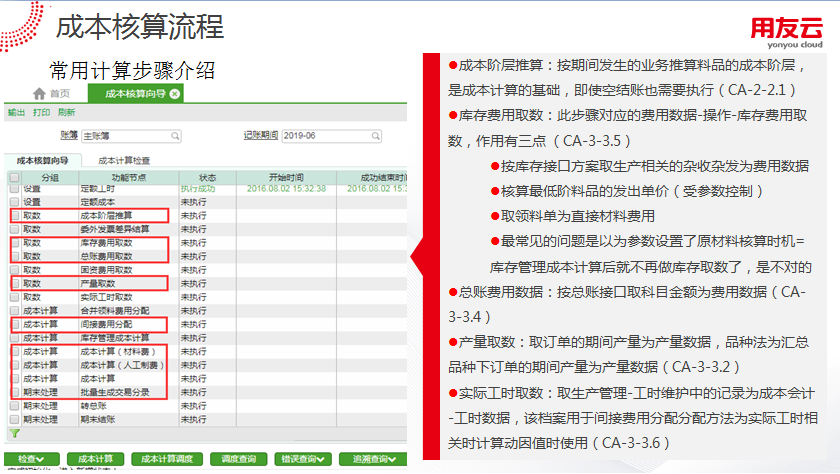Open the 错误查询 dropdown menu
The height and width of the screenshot is (474, 840).
point(301,459)
